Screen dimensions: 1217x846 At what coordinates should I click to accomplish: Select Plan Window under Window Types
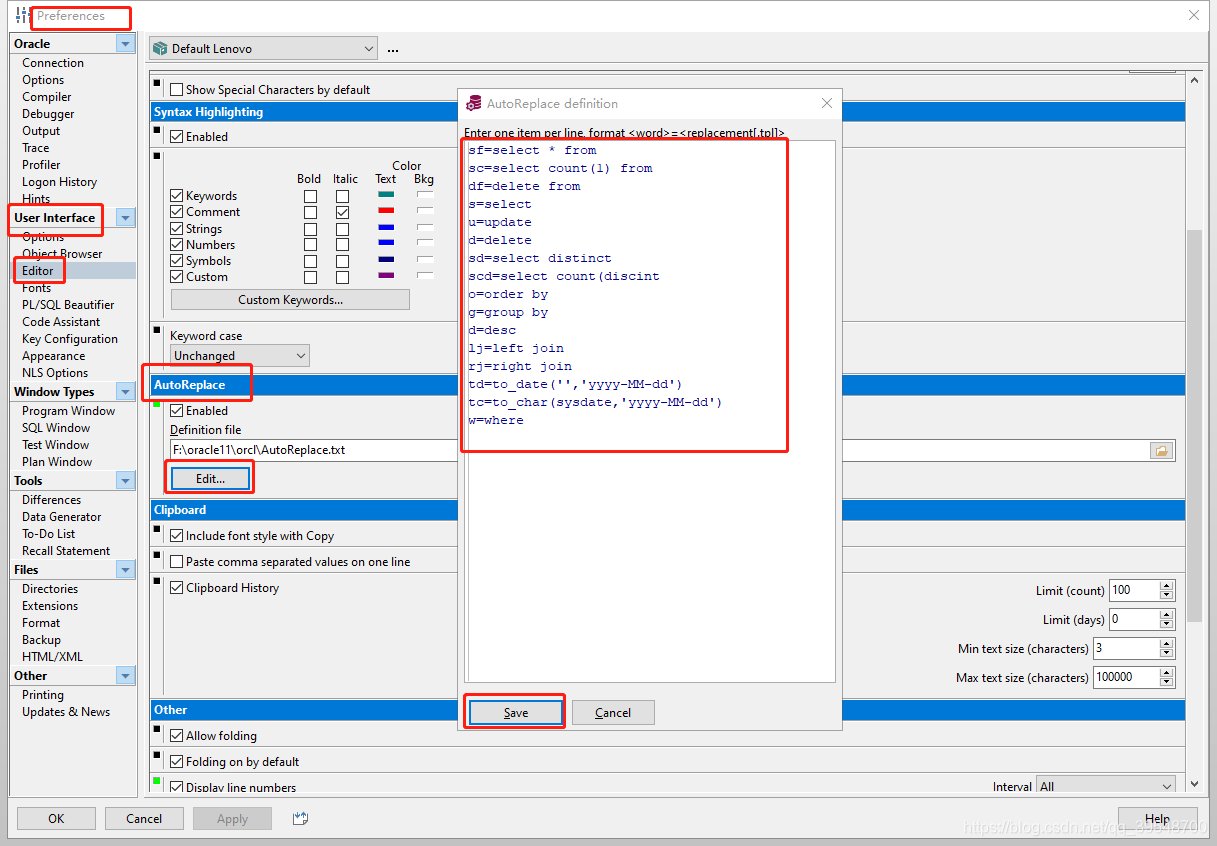coord(57,462)
